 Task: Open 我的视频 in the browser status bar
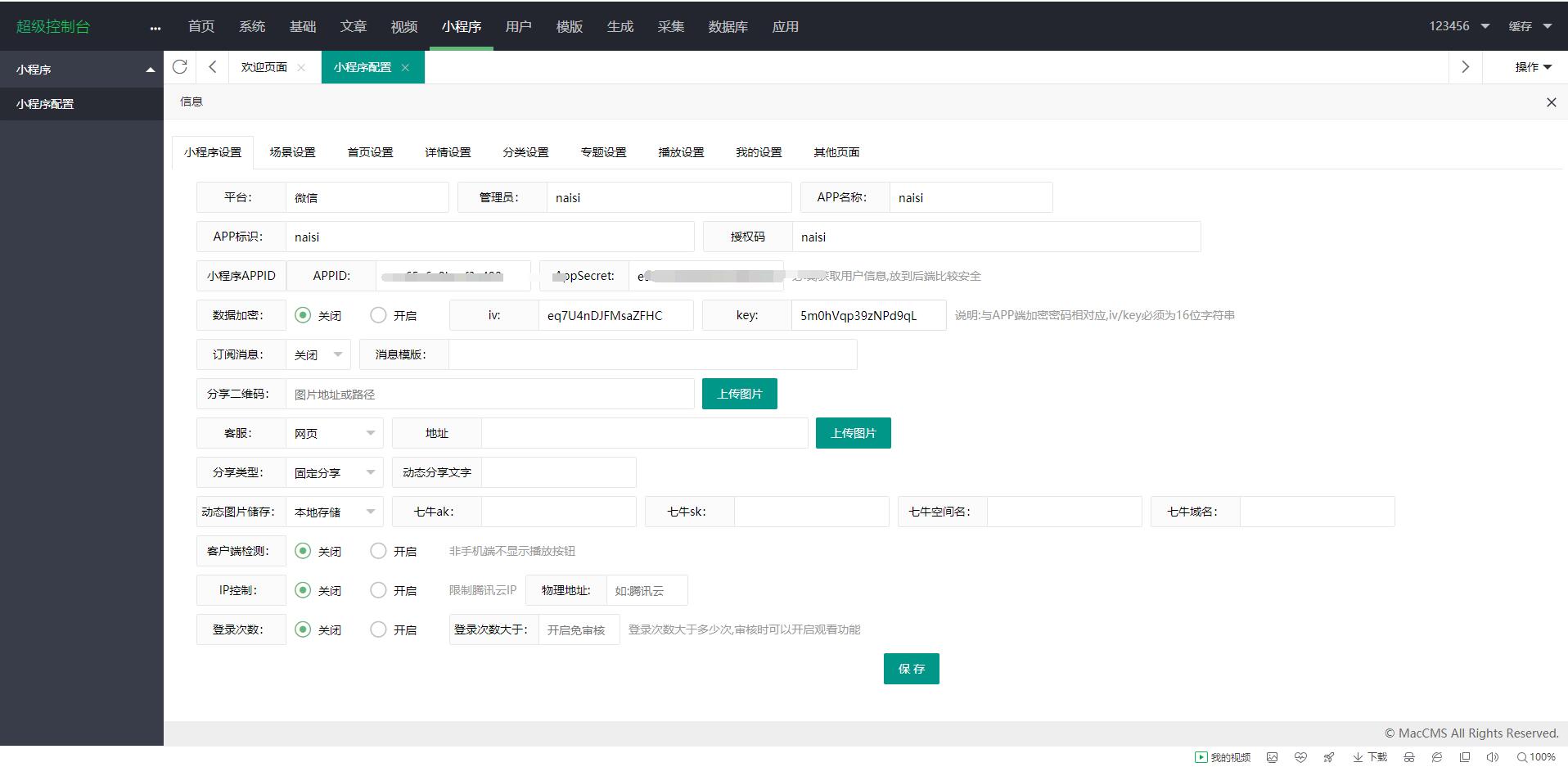point(1223,757)
